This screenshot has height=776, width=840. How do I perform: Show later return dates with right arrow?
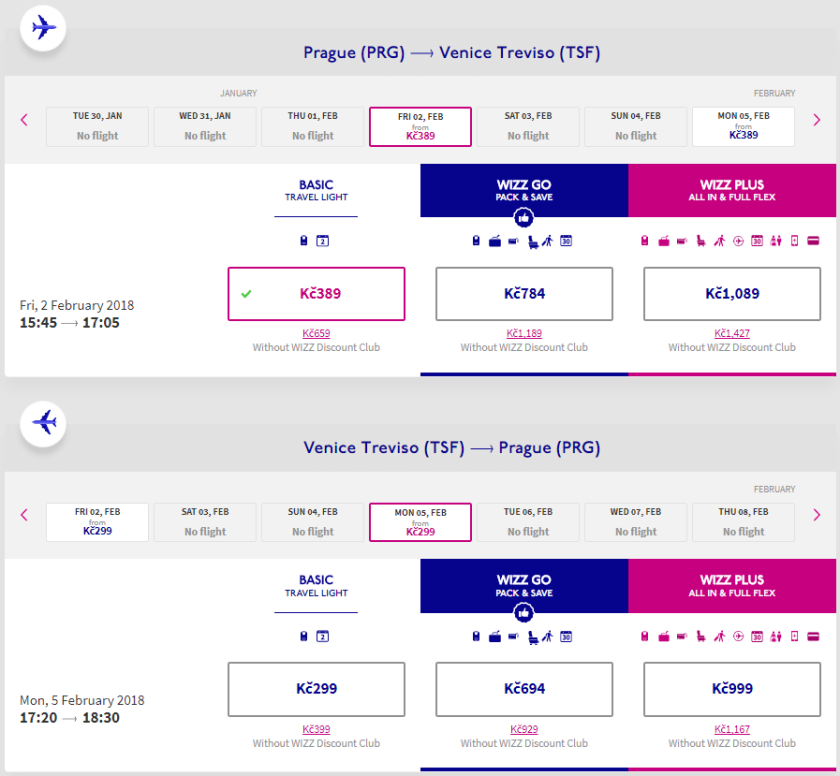click(x=817, y=515)
